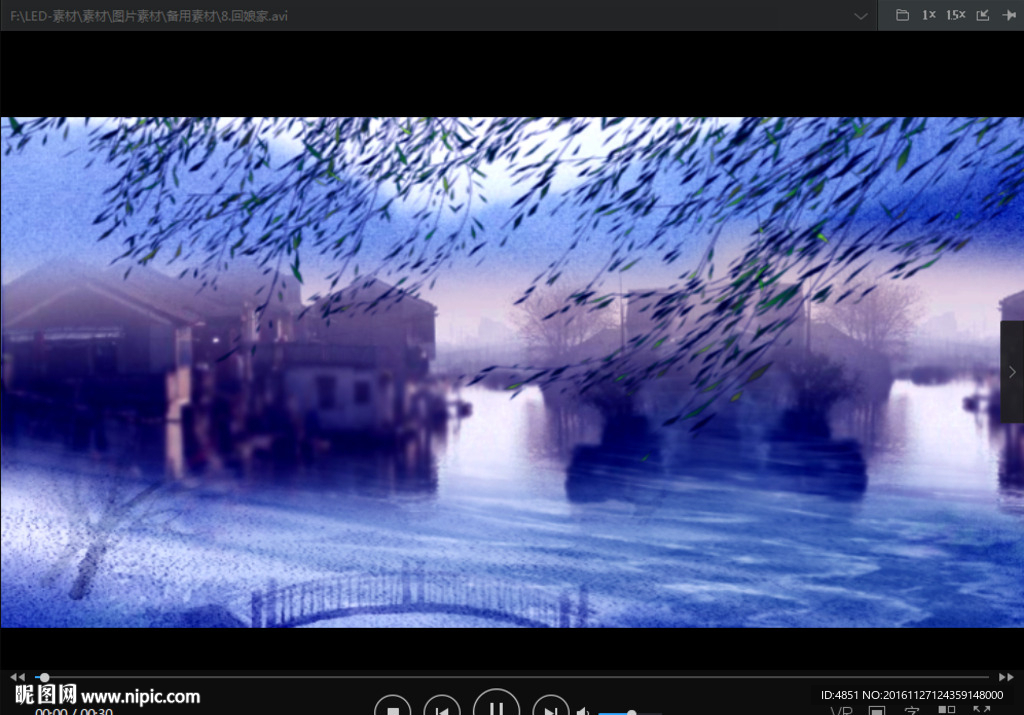The image size is (1024, 715).
Task: Click the video image to toggle playback
Action: pos(512,372)
